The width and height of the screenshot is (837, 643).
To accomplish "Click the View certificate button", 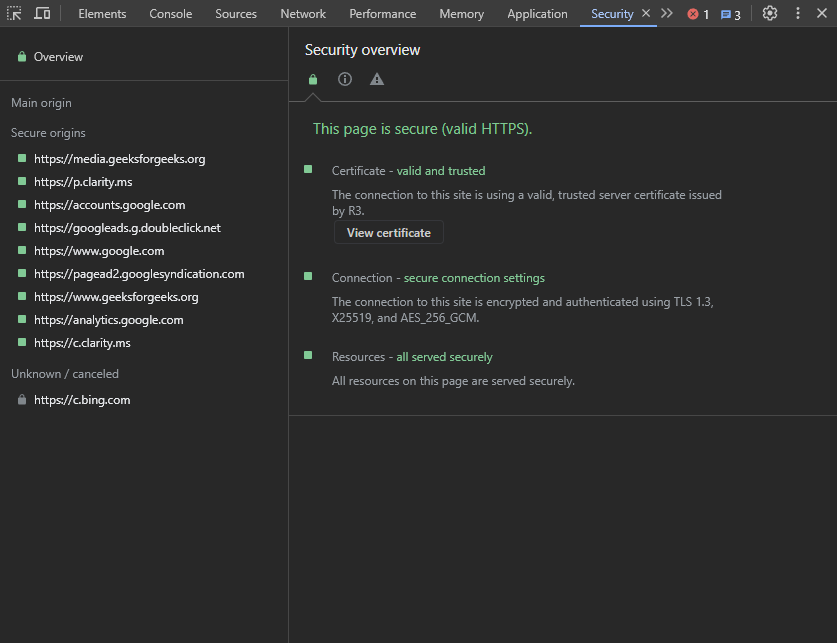I will (x=388, y=233).
